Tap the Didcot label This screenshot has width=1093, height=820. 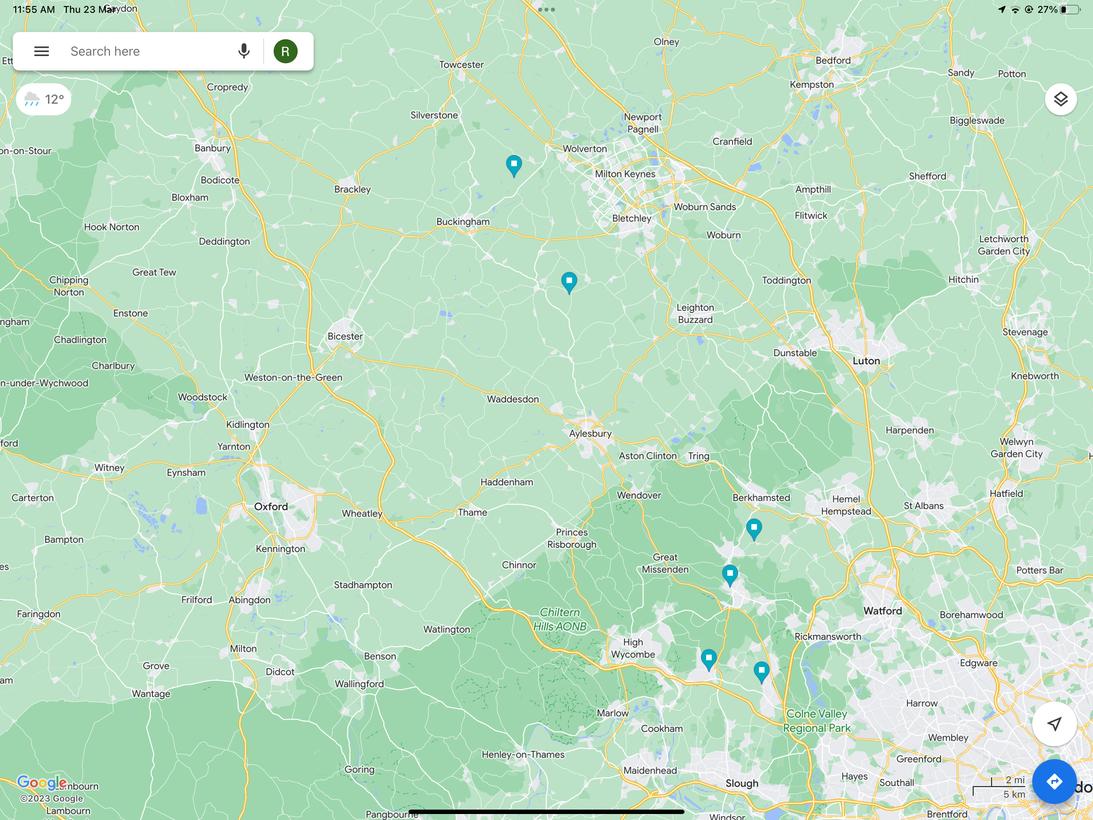(x=280, y=671)
